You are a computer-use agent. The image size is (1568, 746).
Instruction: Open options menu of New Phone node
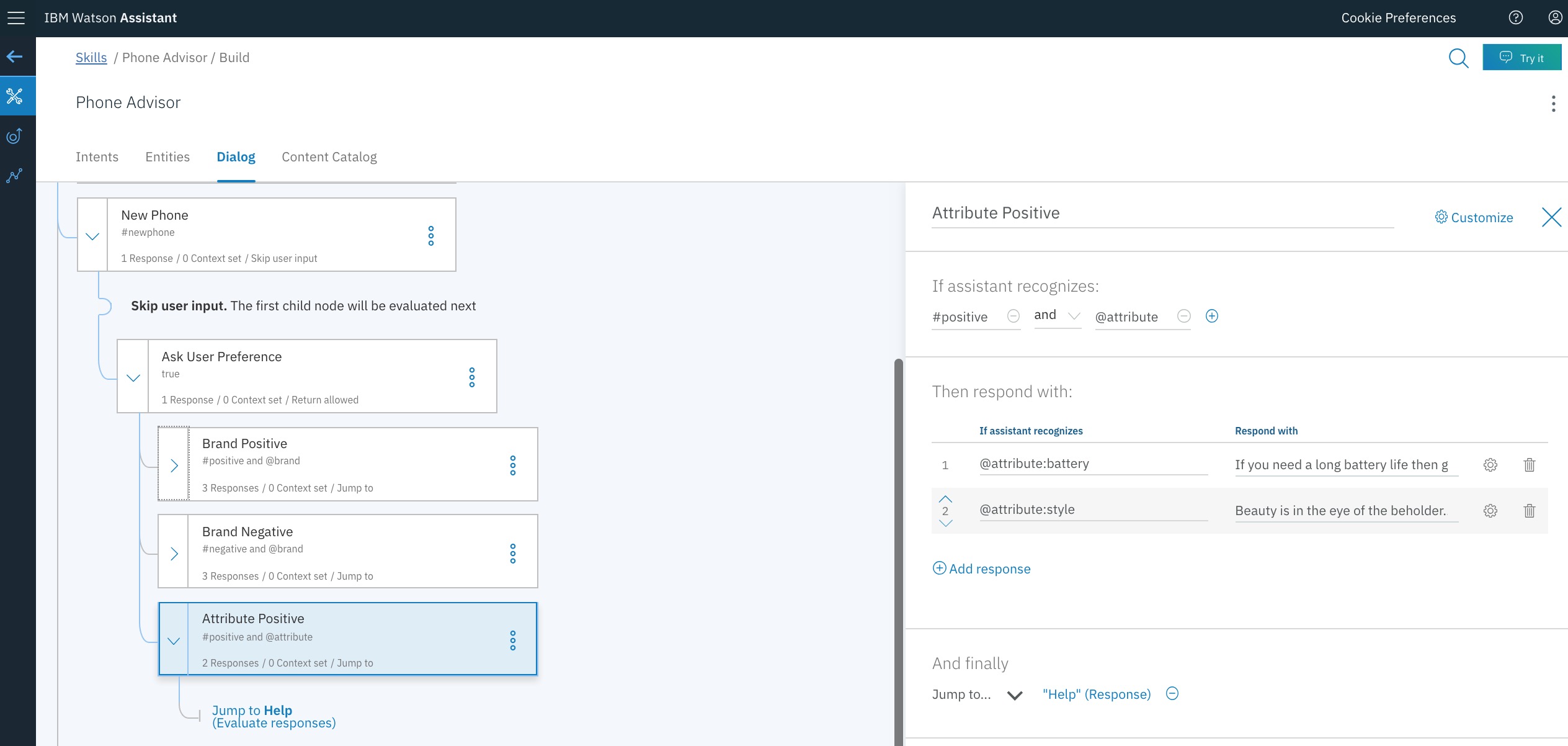coord(431,236)
